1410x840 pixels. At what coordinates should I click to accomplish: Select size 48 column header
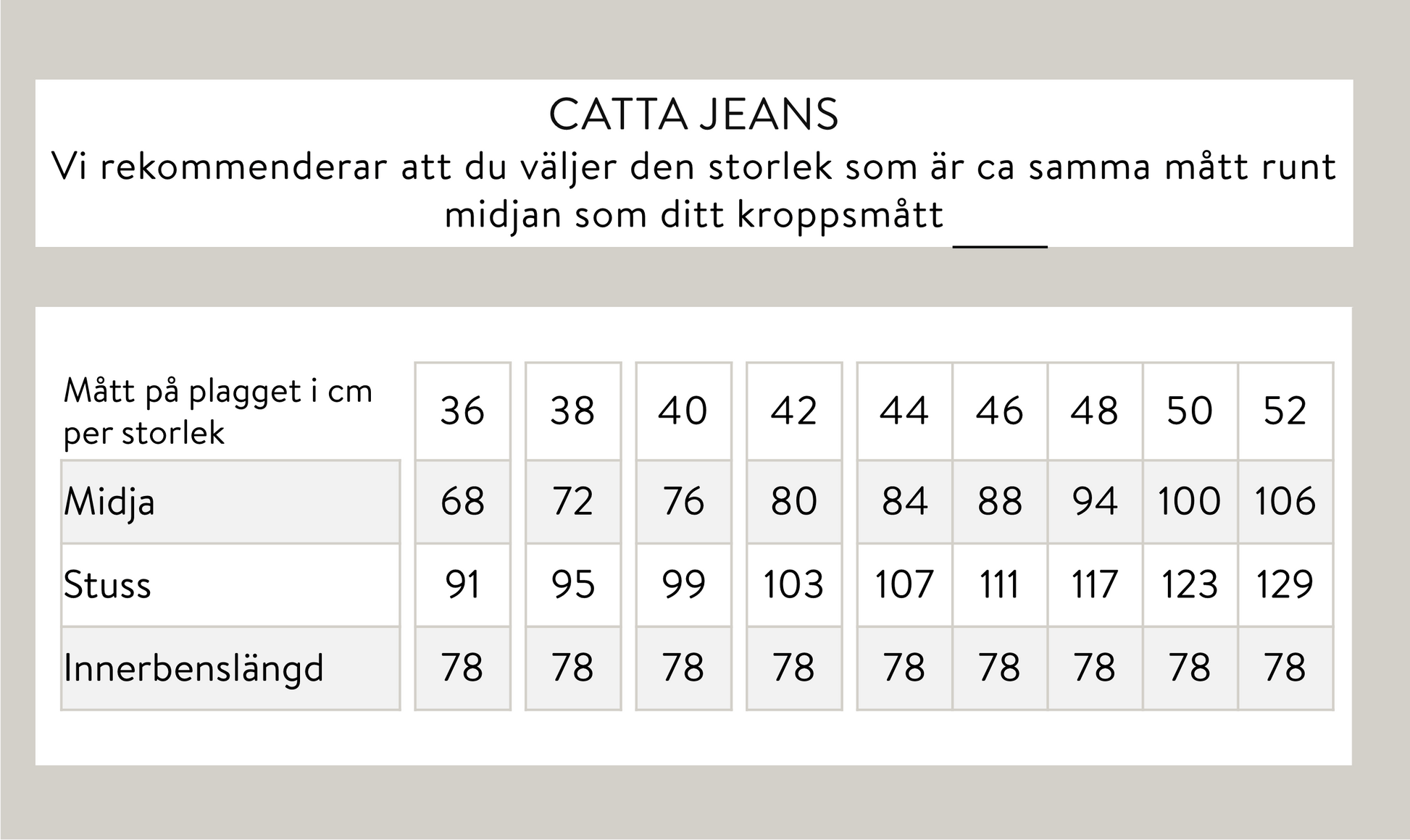tap(1095, 411)
